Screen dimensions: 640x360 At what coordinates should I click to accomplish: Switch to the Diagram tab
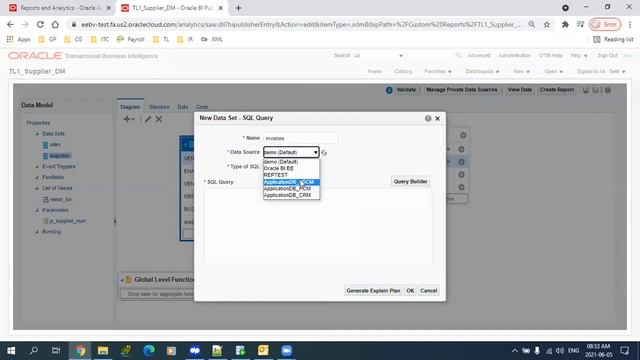(130, 107)
